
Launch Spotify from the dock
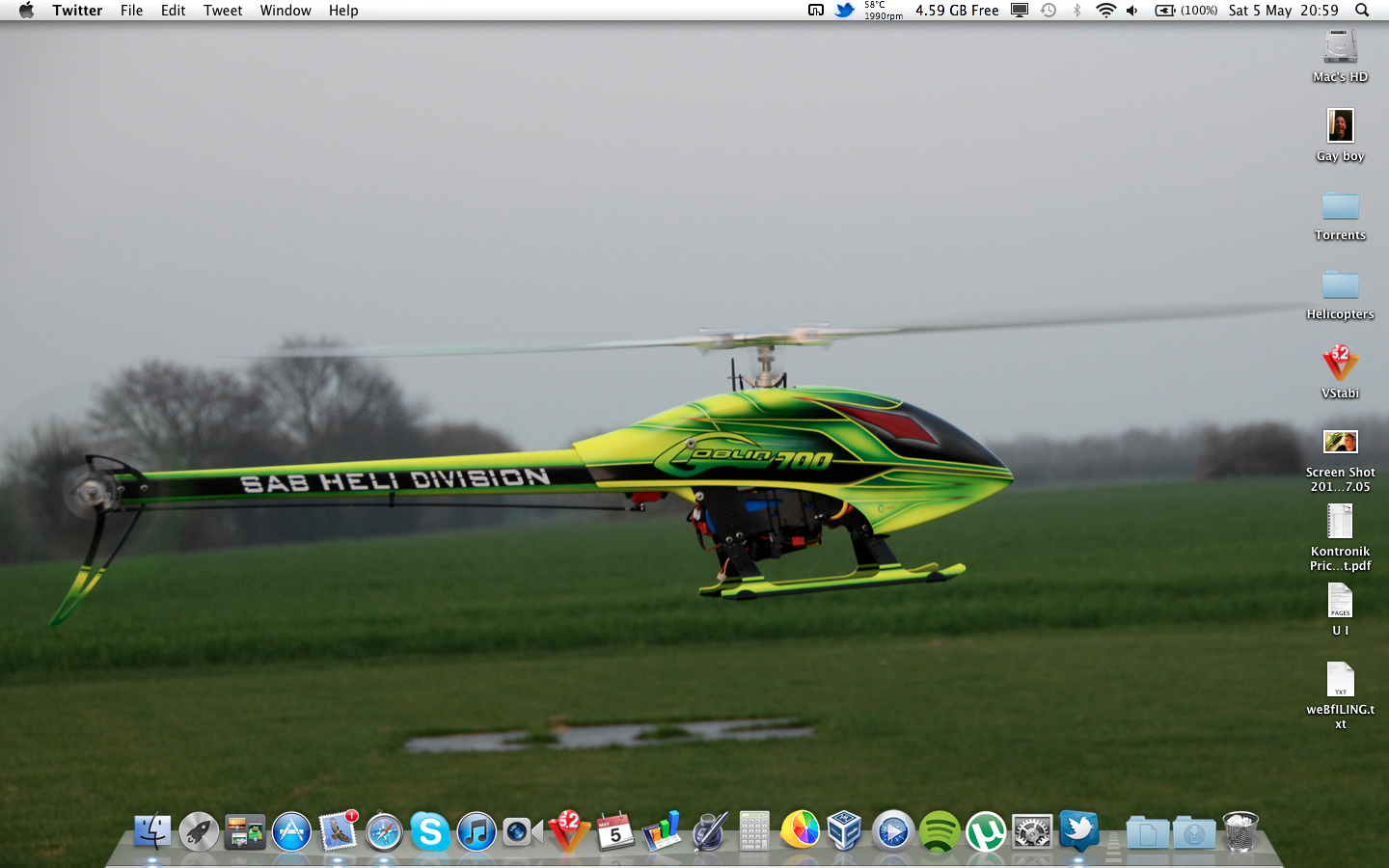940,831
